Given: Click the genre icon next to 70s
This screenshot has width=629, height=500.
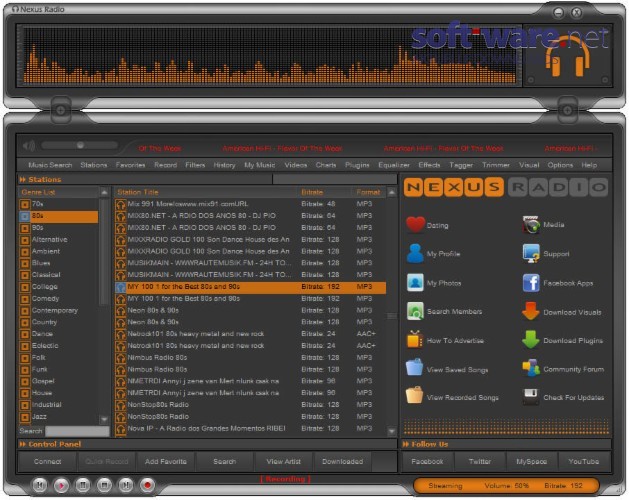Looking at the screenshot, I should 25,205.
